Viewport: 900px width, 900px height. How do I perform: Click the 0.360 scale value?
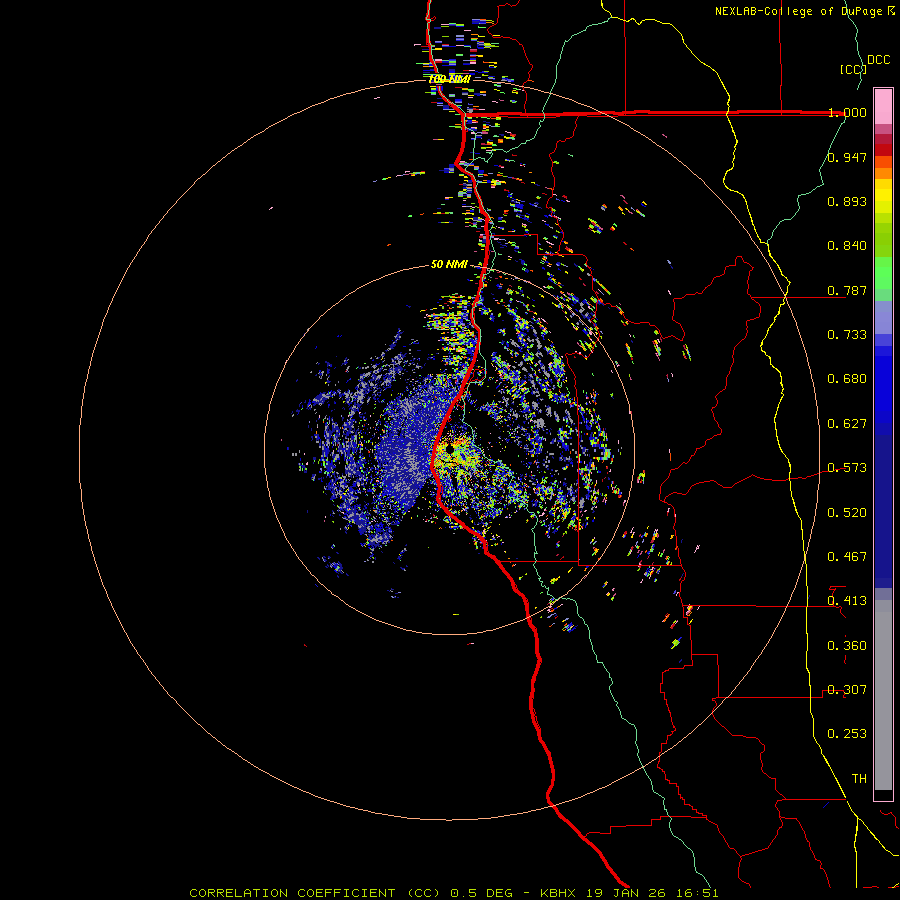[847, 646]
